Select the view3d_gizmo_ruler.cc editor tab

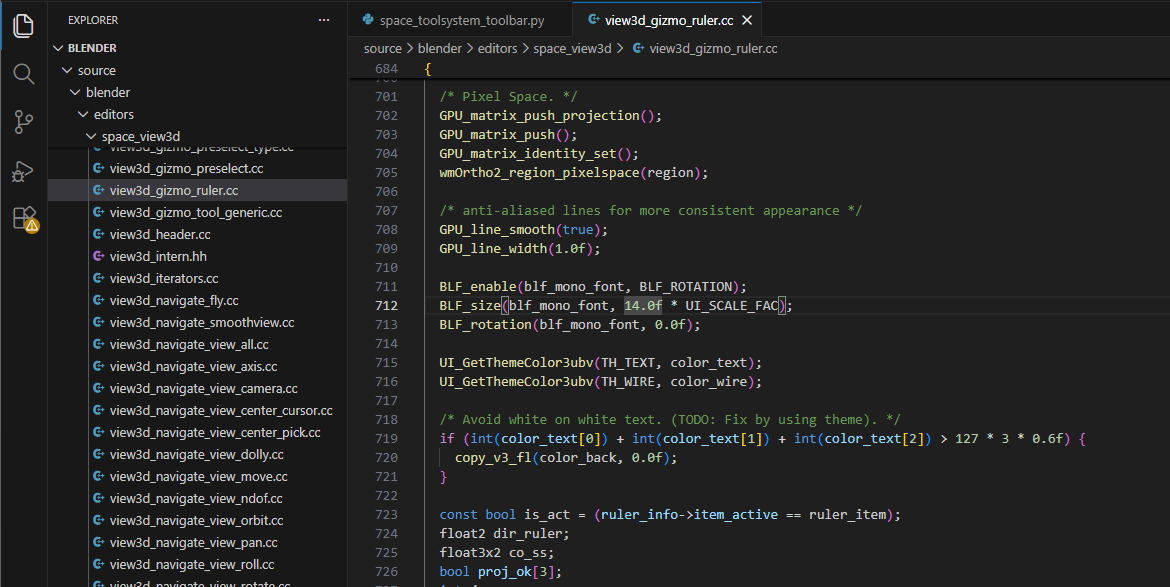tap(667, 20)
